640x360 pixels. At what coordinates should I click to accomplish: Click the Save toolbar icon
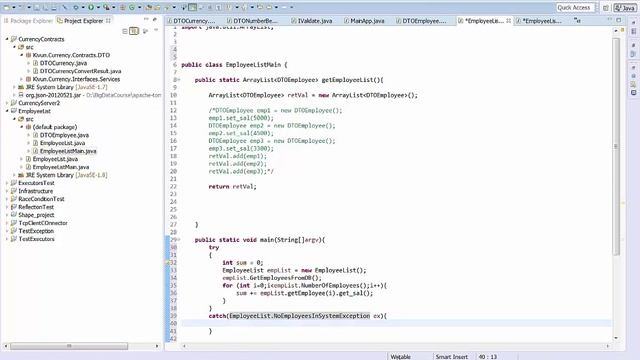click(36, 7)
